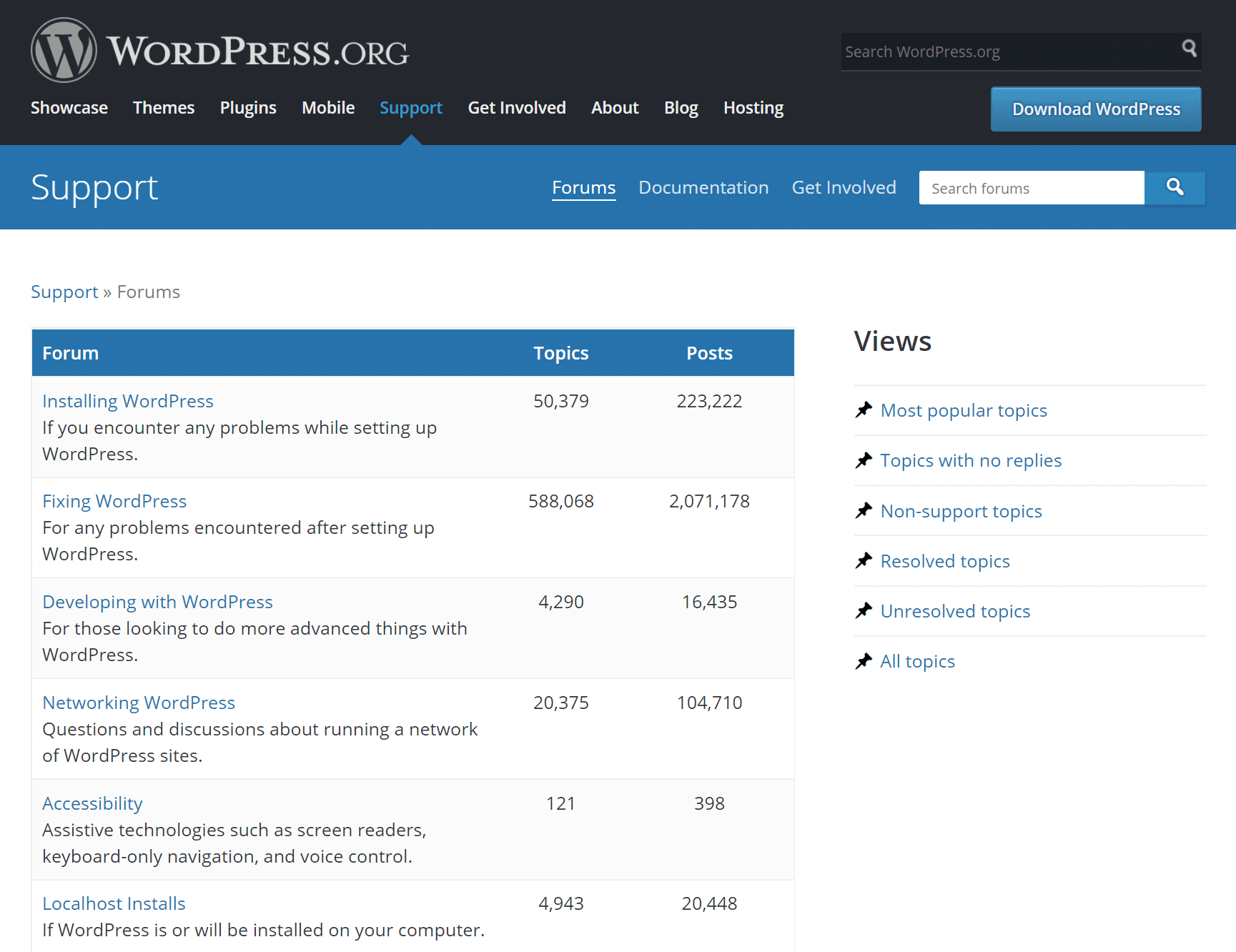Screen dimensions: 1236x952
Task: Click the forums search magnifier button
Action: click(x=1175, y=187)
